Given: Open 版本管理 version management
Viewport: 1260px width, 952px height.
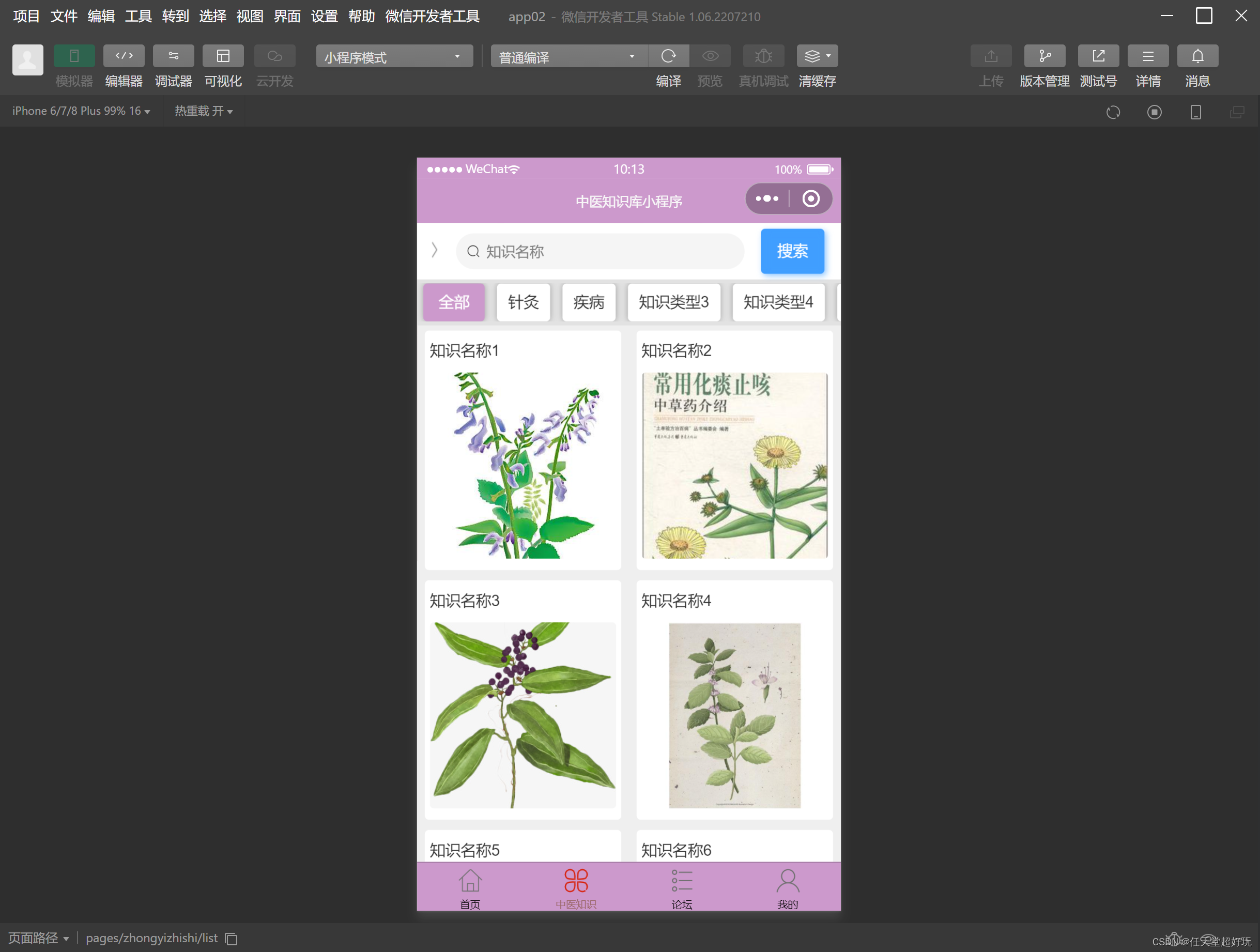Looking at the screenshot, I should [1044, 56].
